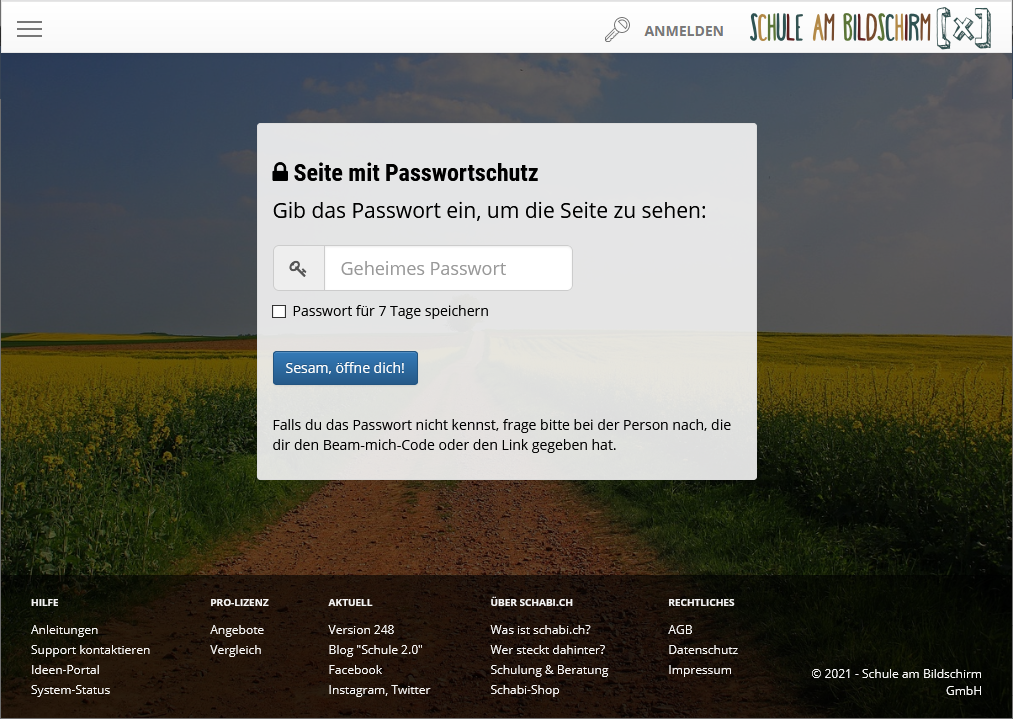Open the Anleitungen footer link
Screen dimensions: 1013x719
[65, 629]
